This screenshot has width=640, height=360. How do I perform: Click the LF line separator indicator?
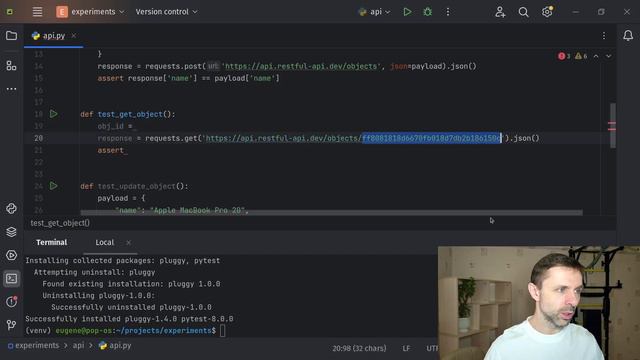point(406,348)
